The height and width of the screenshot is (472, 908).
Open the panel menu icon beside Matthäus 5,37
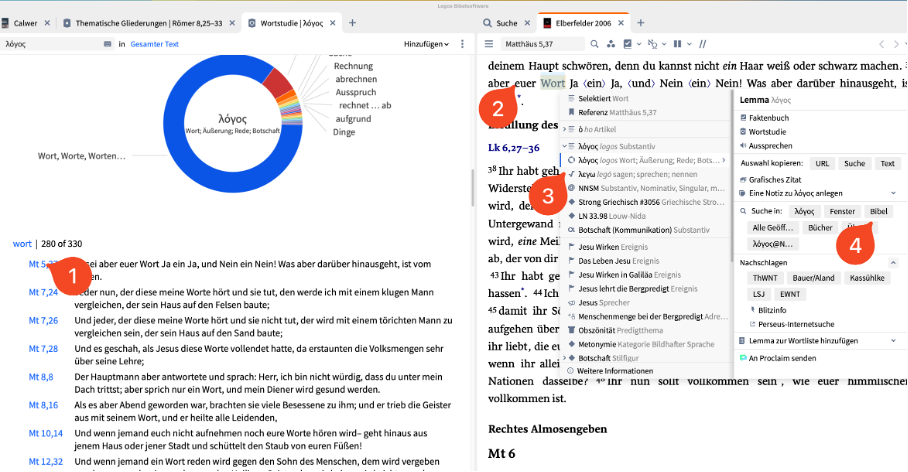pos(489,44)
